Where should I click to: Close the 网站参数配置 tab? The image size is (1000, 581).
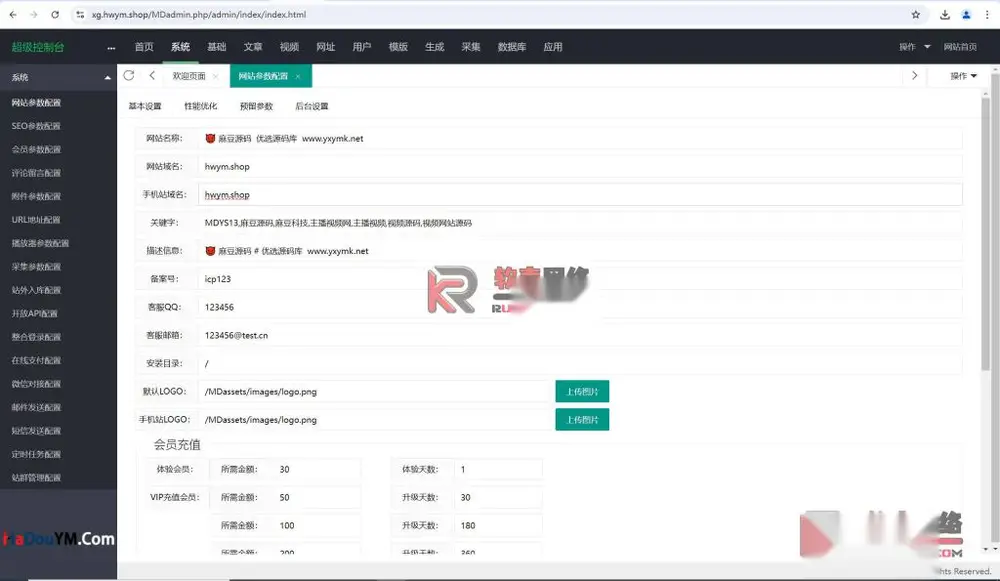pos(298,77)
